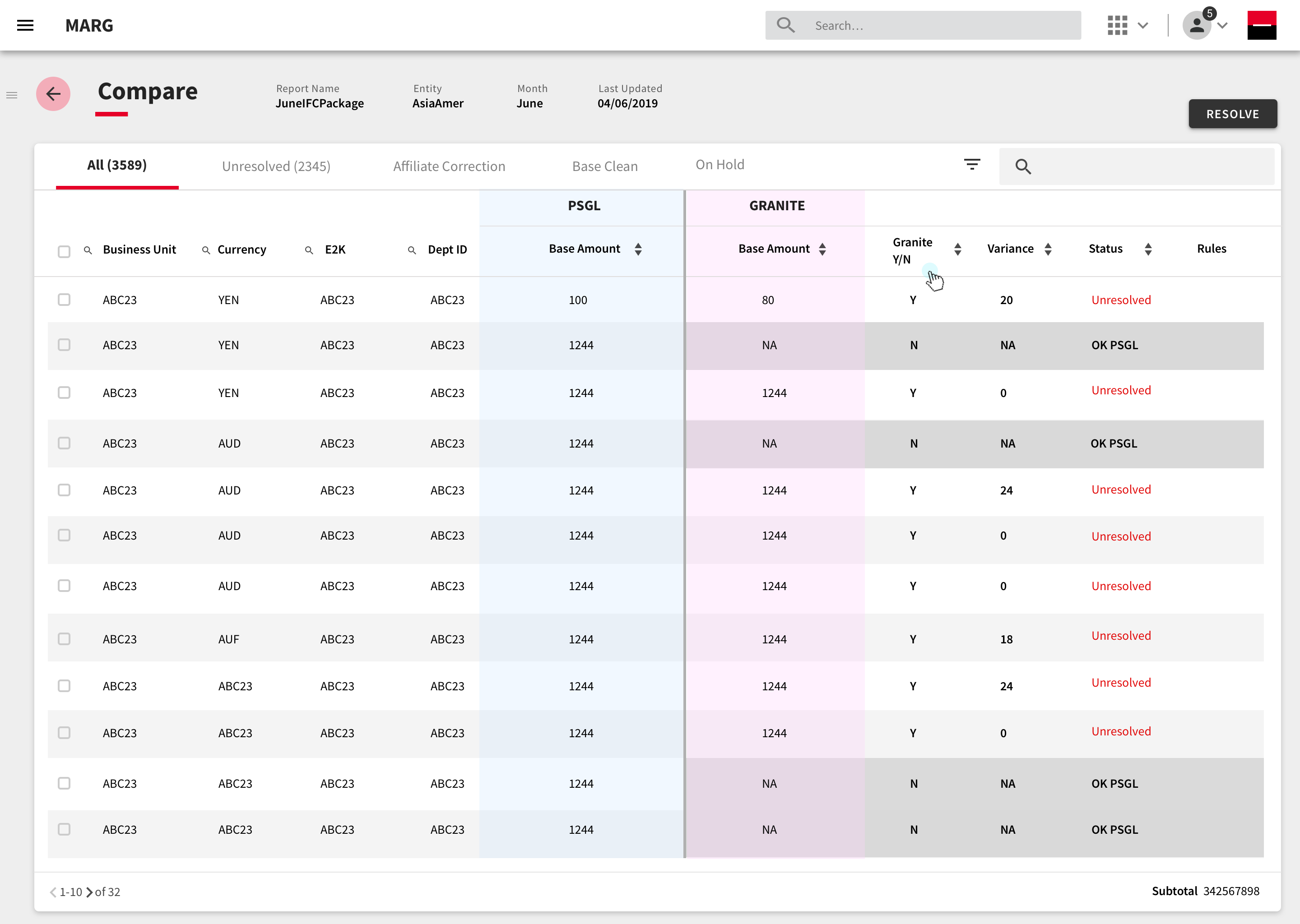
Task: Go to next page of results
Action: [x=89, y=892]
